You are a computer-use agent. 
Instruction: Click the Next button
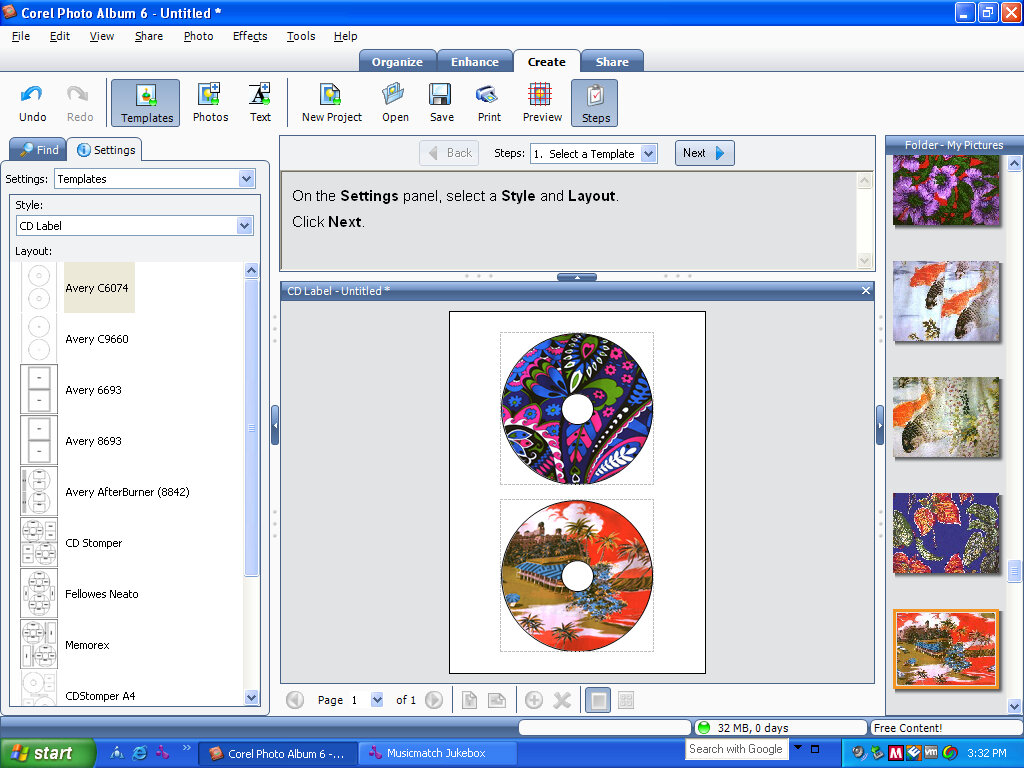click(x=705, y=153)
